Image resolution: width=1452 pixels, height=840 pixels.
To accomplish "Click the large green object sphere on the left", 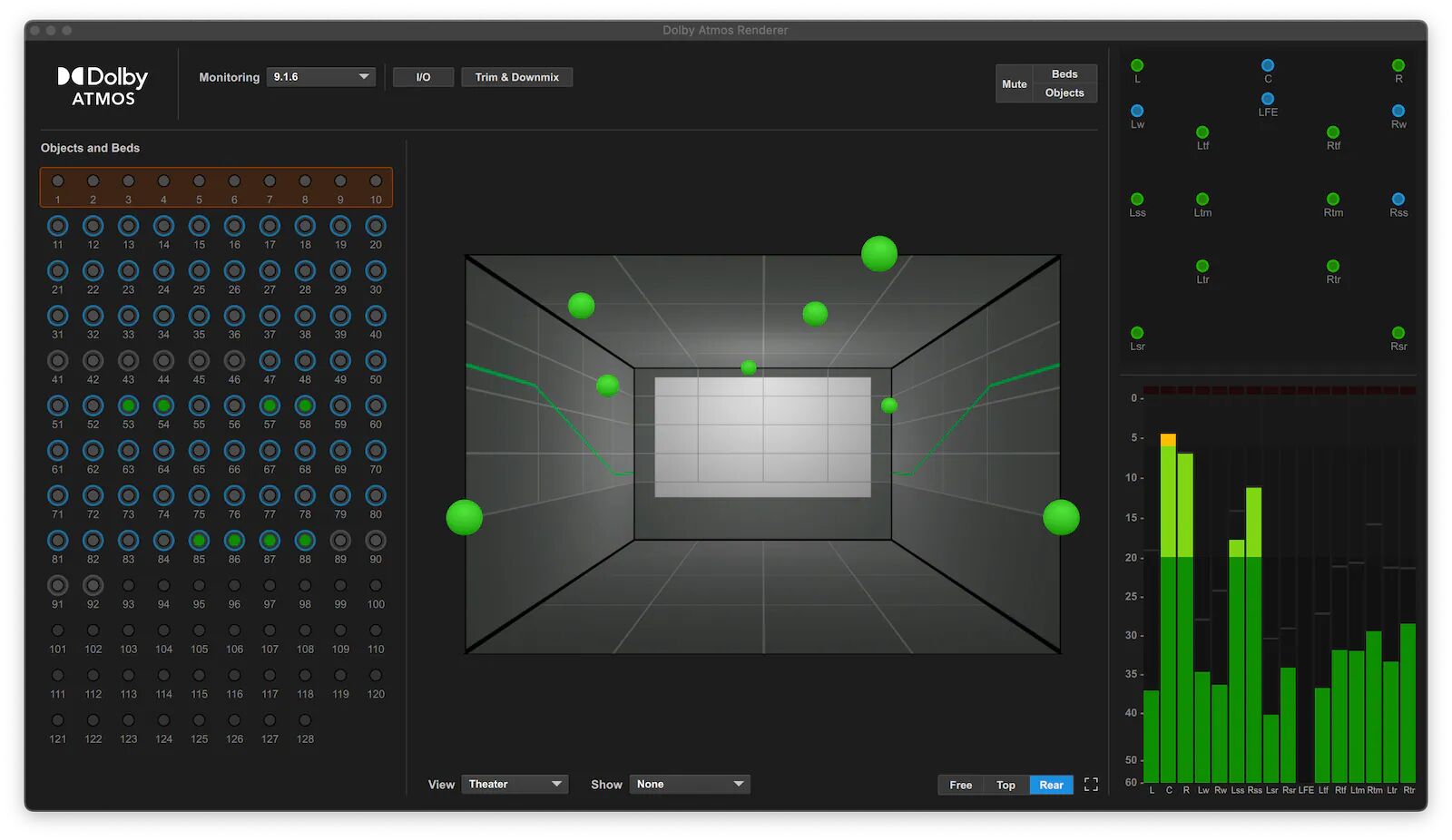I will pyautogui.click(x=464, y=518).
